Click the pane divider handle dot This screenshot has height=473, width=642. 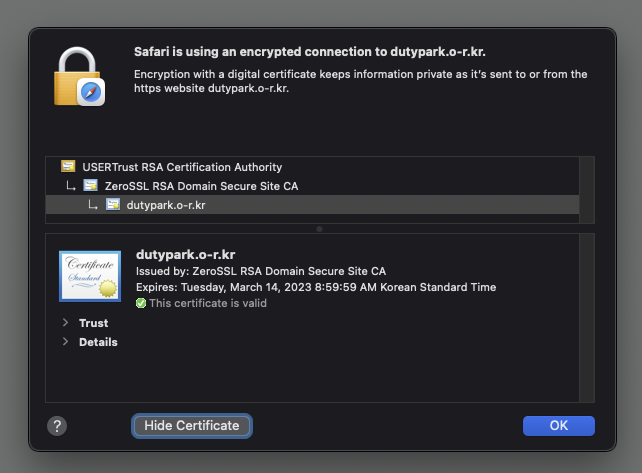coord(319,229)
